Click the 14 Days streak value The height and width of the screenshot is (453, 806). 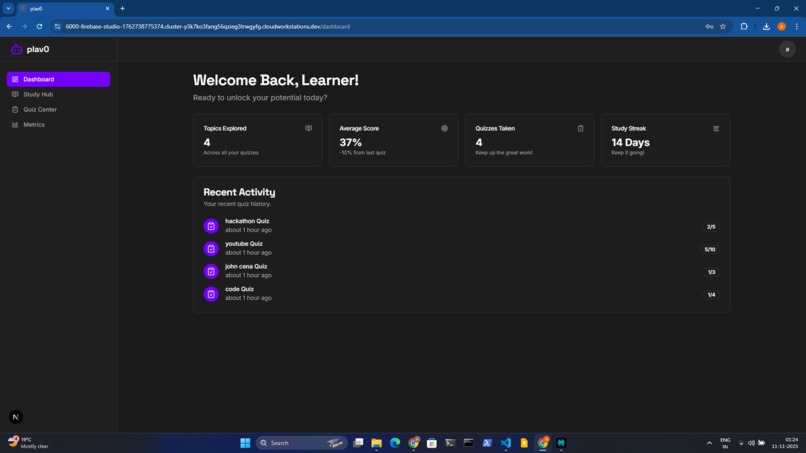click(x=630, y=142)
